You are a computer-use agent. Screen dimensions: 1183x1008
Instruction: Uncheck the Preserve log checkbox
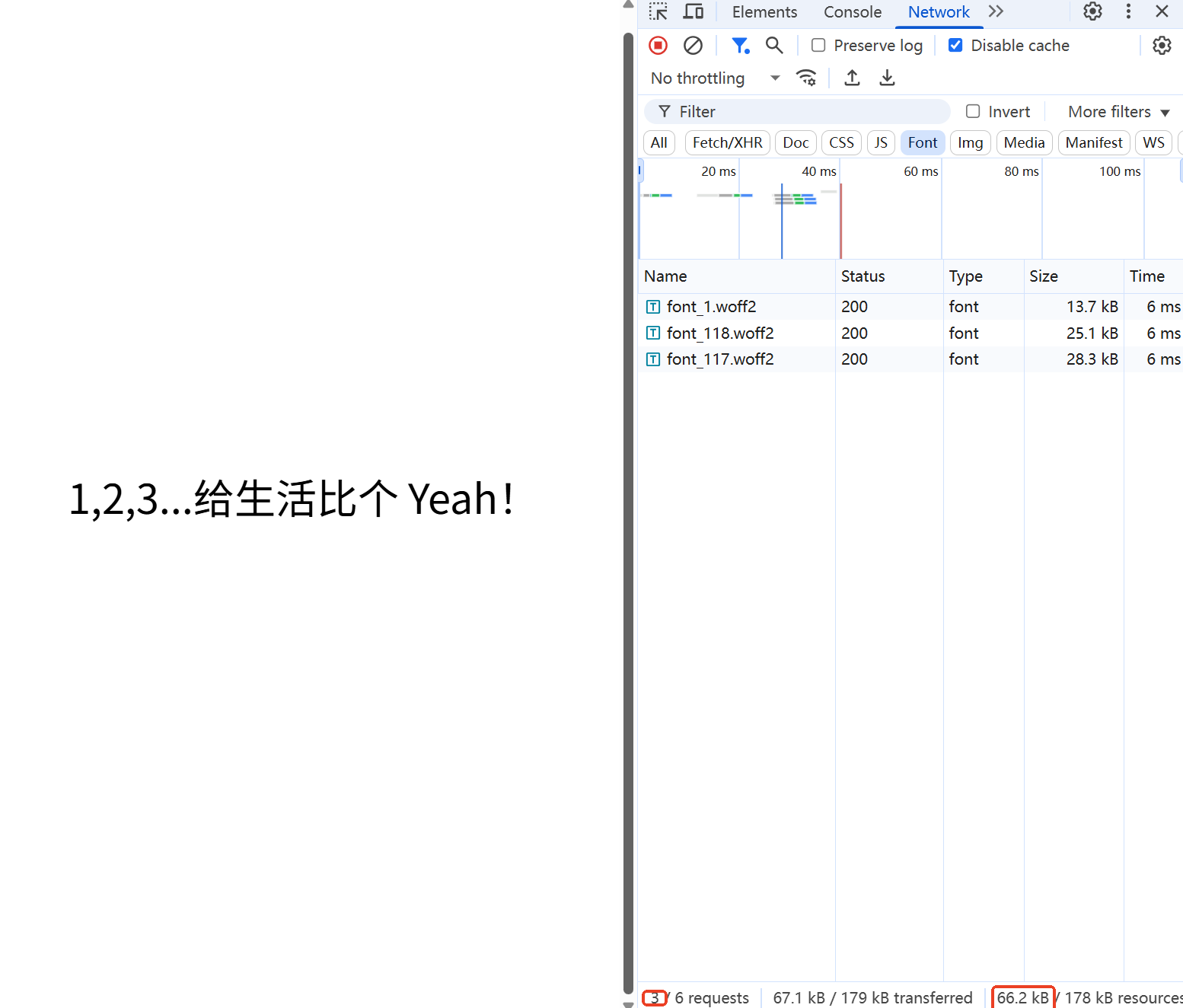(x=818, y=45)
